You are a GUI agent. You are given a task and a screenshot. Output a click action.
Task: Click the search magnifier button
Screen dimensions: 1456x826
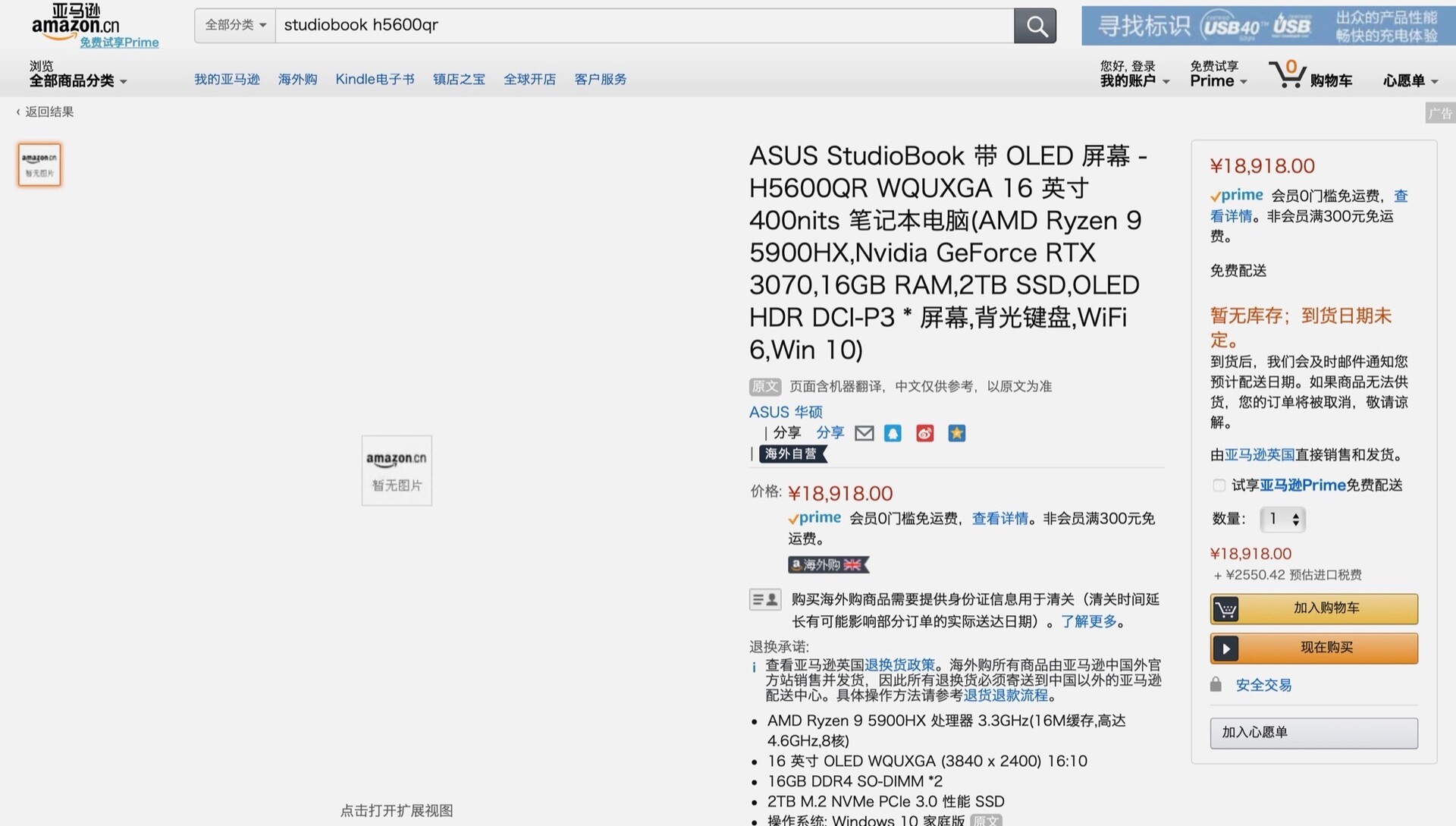(x=1035, y=26)
